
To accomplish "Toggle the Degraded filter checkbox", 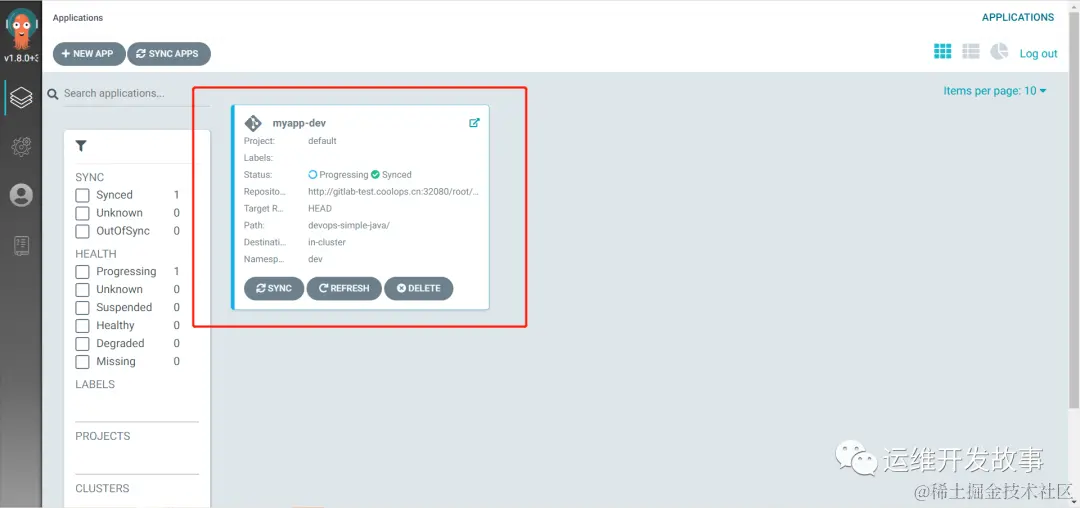I will pyautogui.click(x=83, y=343).
